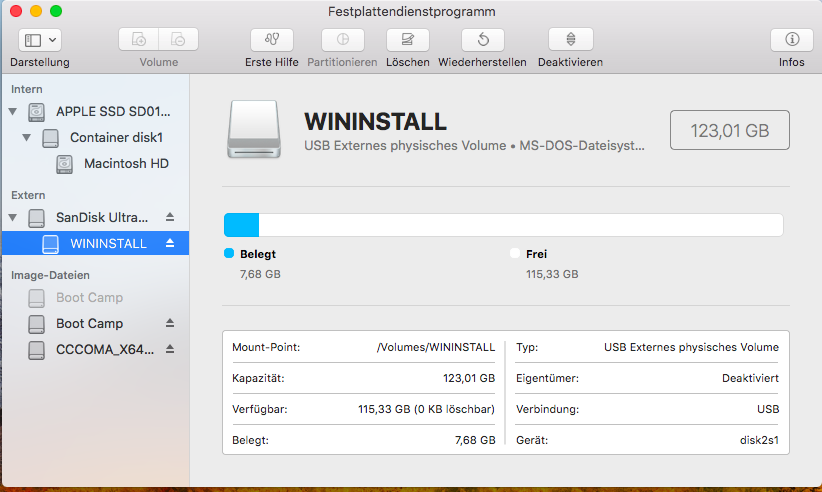Click the Erste Hilfe toolbar icon
Viewport: 822px width, 492px height.
271,40
